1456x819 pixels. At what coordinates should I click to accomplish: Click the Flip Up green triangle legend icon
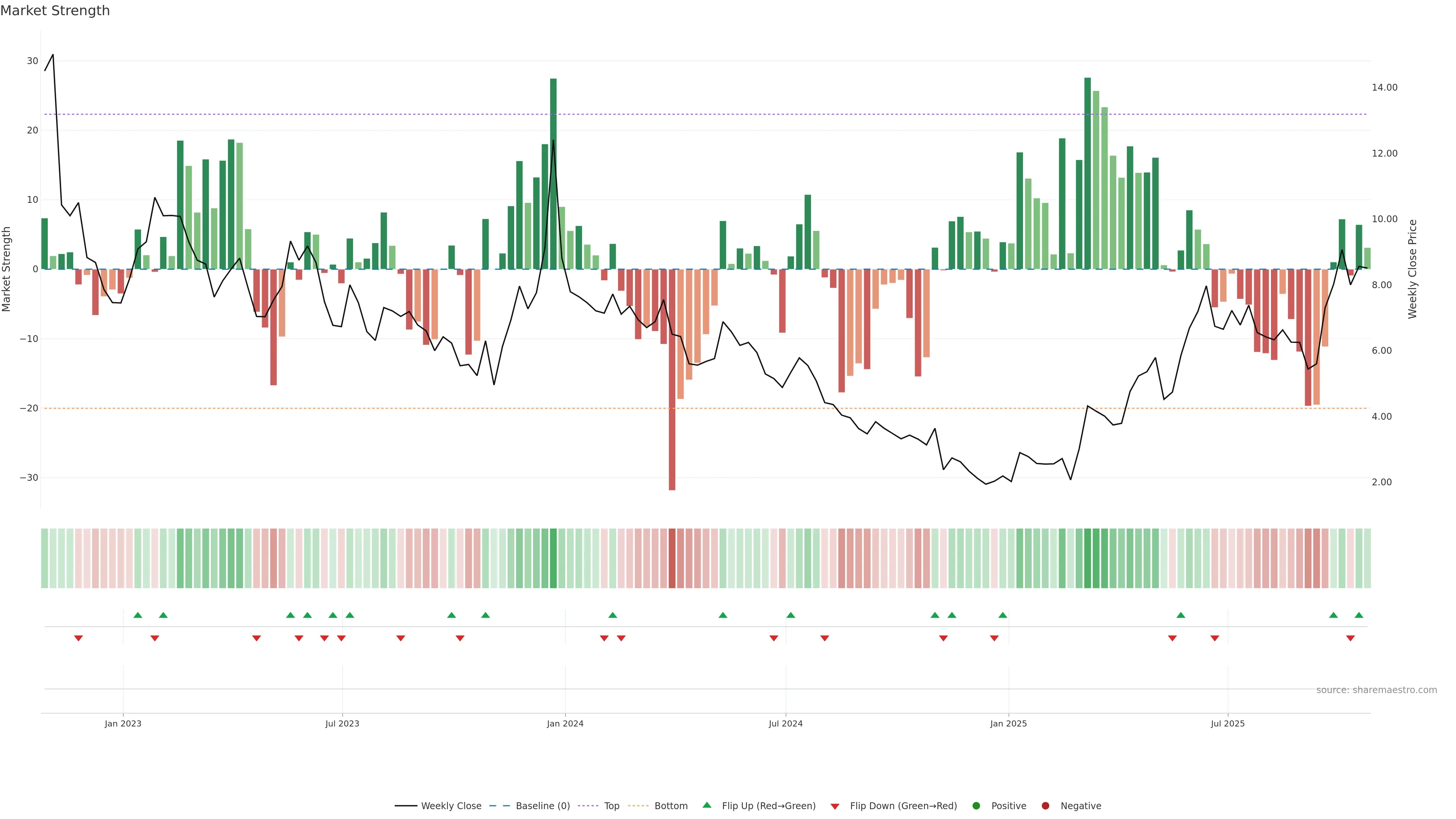point(706,805)
